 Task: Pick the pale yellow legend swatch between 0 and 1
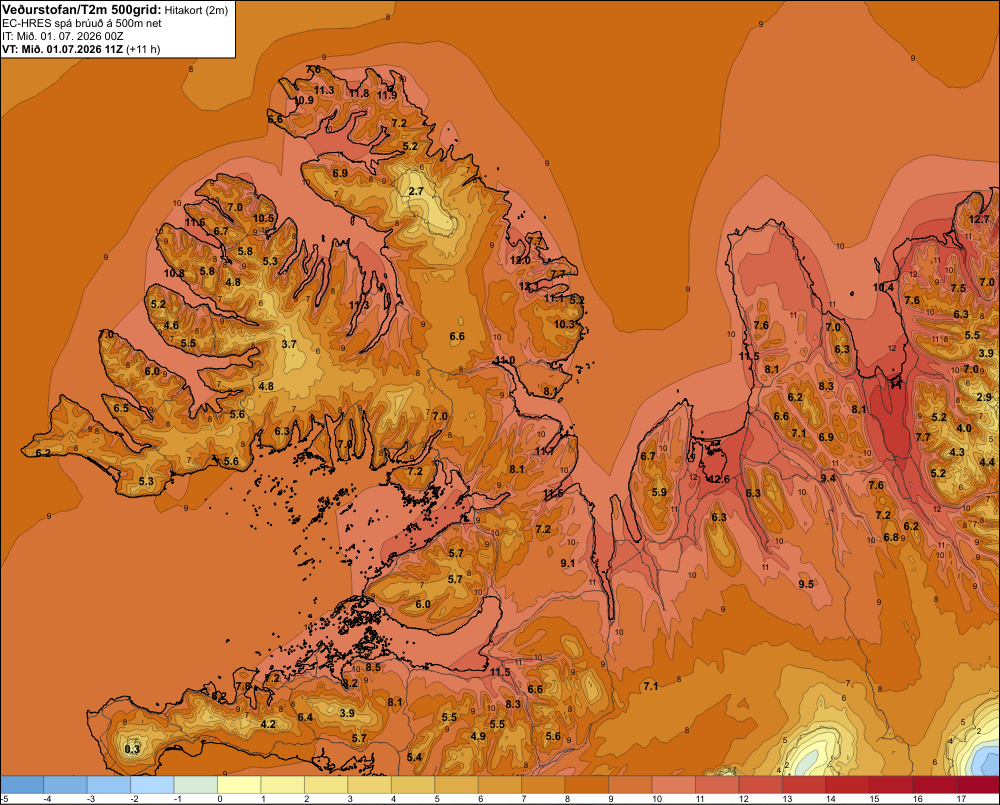pos(239,785)
